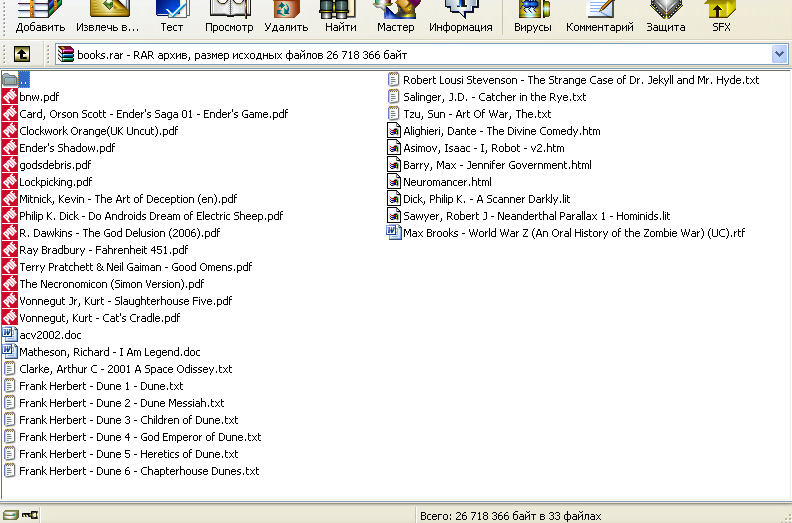Select Do Androids Dream of Electric Sheep.pdf

pos(151,216)
